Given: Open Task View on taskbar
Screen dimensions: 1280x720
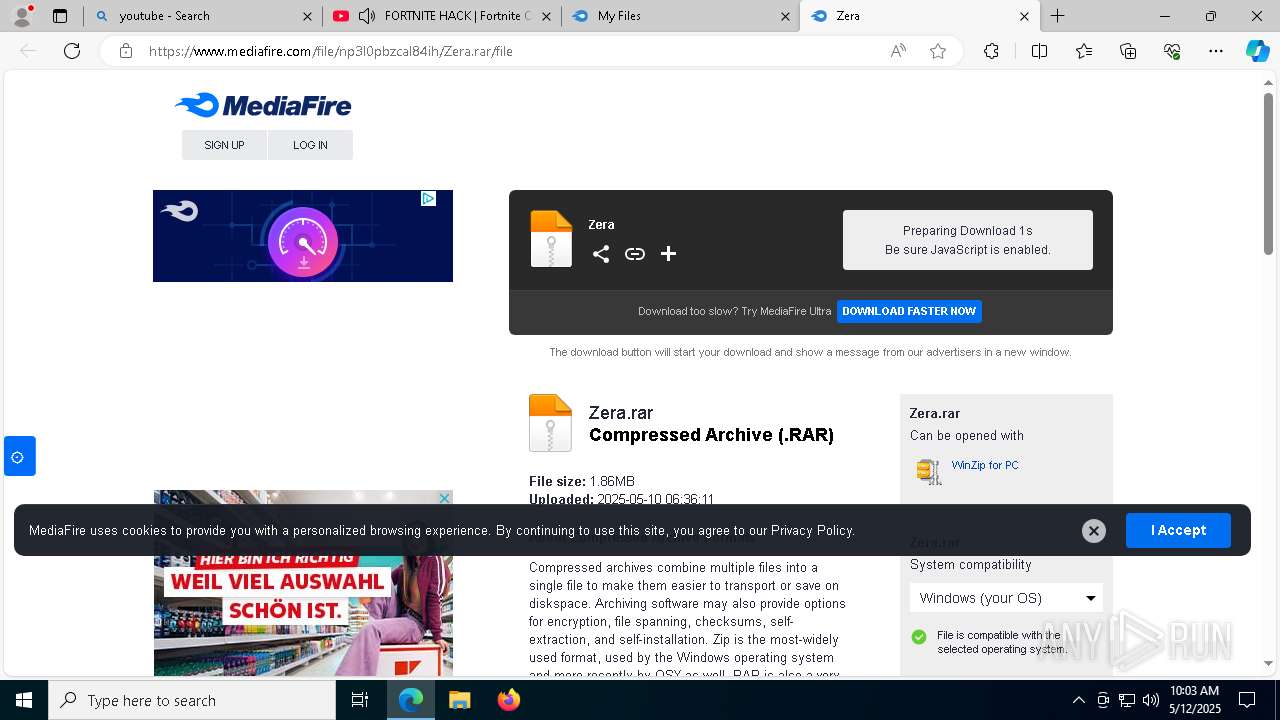Looking at the screenshot, I should (360, 700).
